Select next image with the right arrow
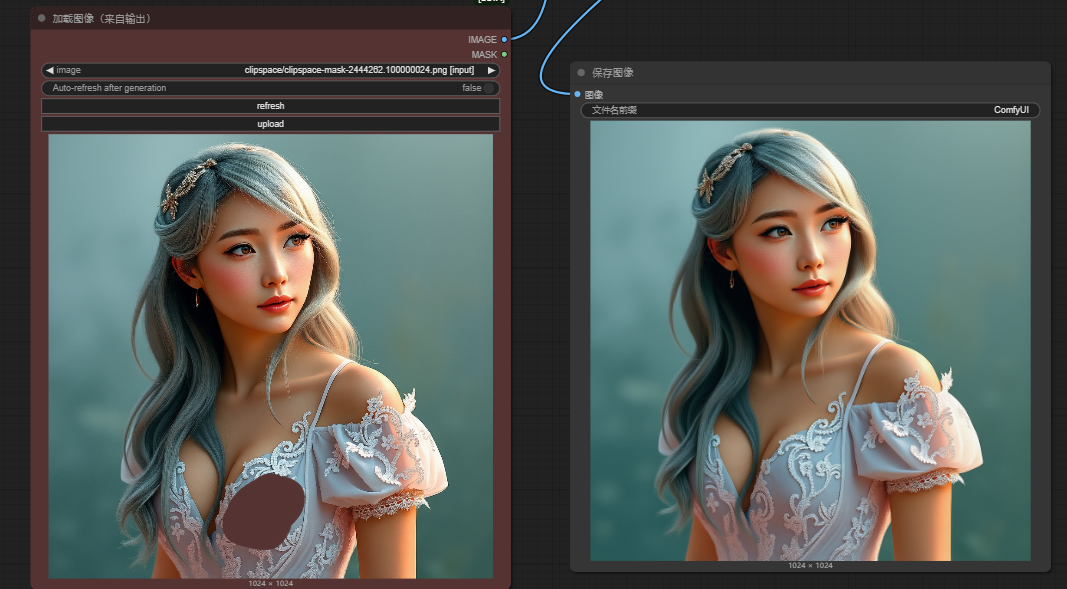The width and height of the screenshot is (1067, 589). click(x=490, y=70)
